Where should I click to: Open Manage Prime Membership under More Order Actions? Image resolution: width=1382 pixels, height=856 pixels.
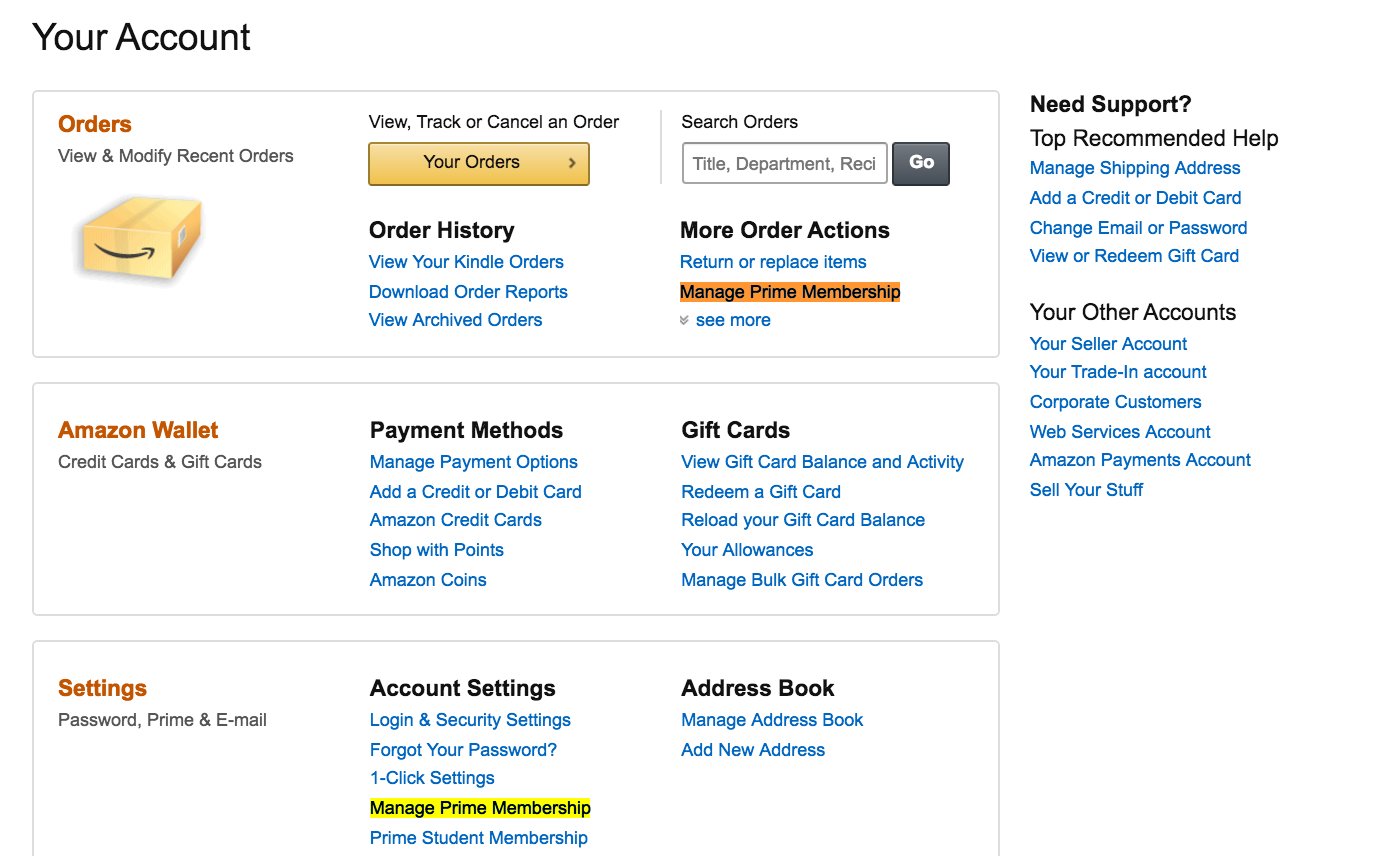pyautogui.click(x=790, y=292)
